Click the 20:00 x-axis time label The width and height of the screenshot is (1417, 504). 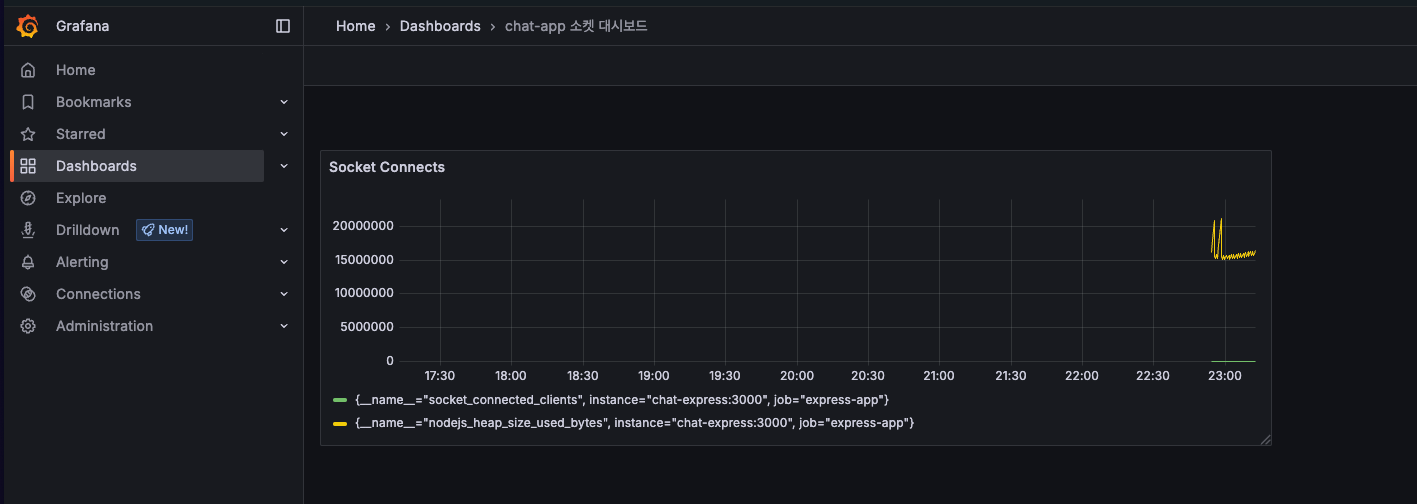click(797, 376)
